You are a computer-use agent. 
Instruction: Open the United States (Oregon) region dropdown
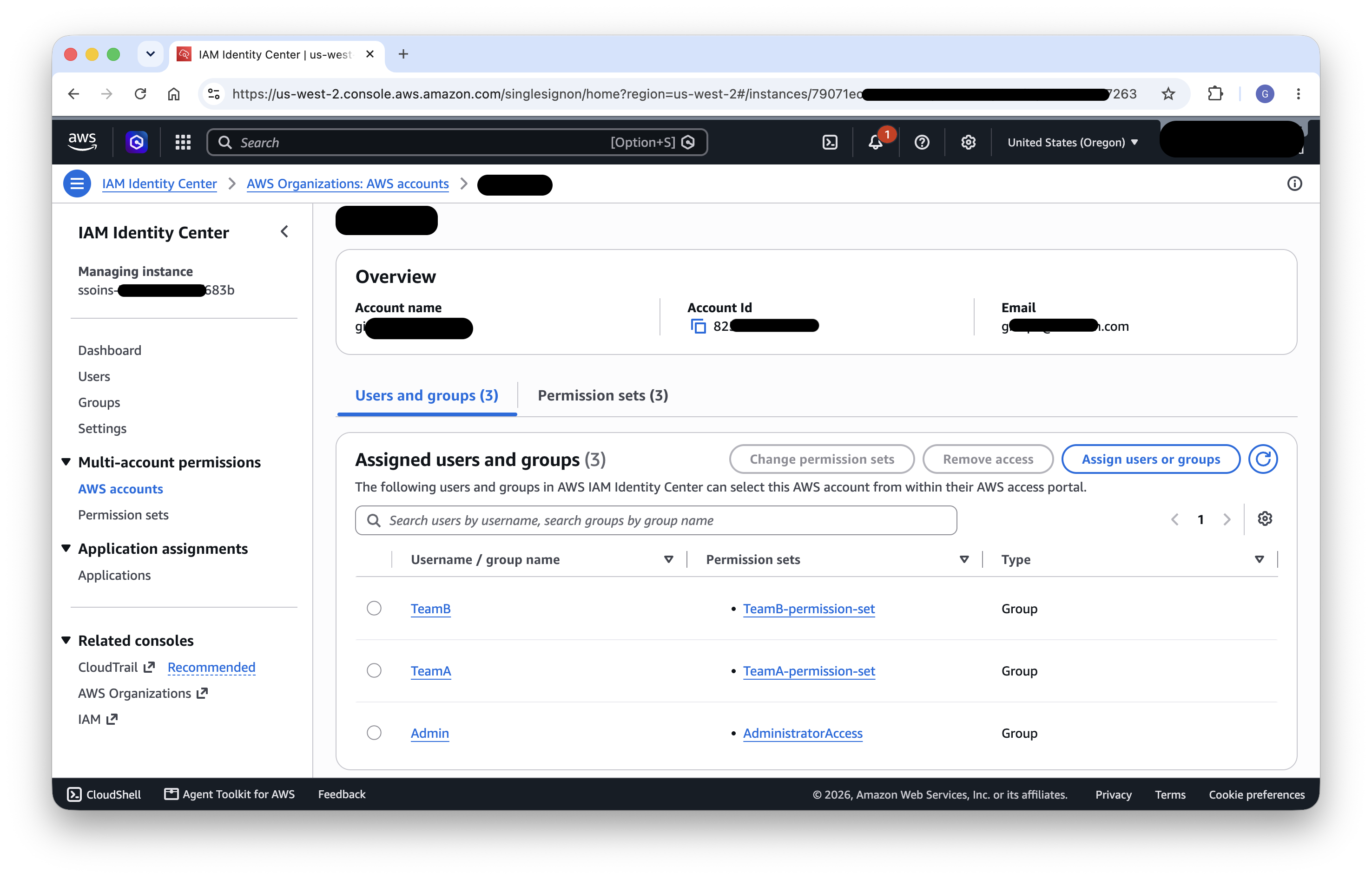point(1072,142)
